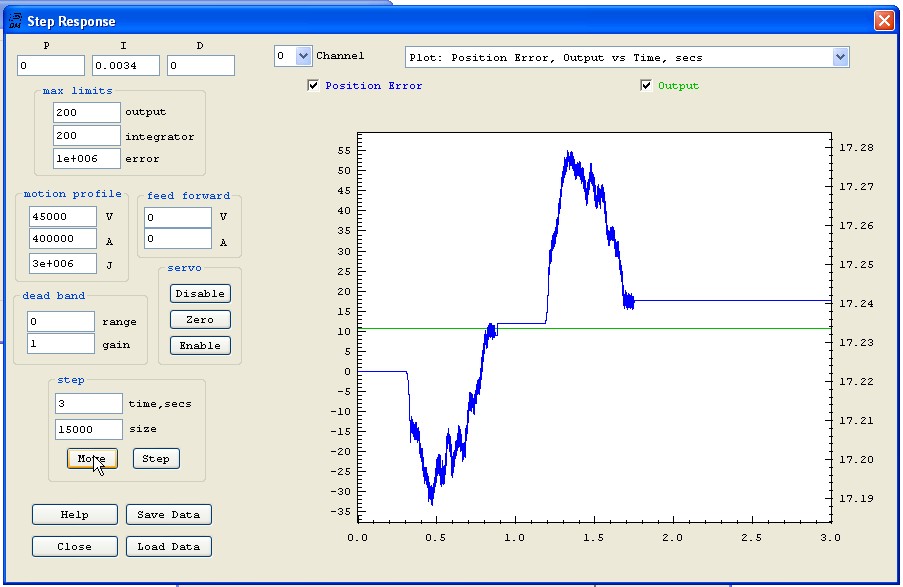Click the Step Response title bar icon

click(x=16, y=21)
